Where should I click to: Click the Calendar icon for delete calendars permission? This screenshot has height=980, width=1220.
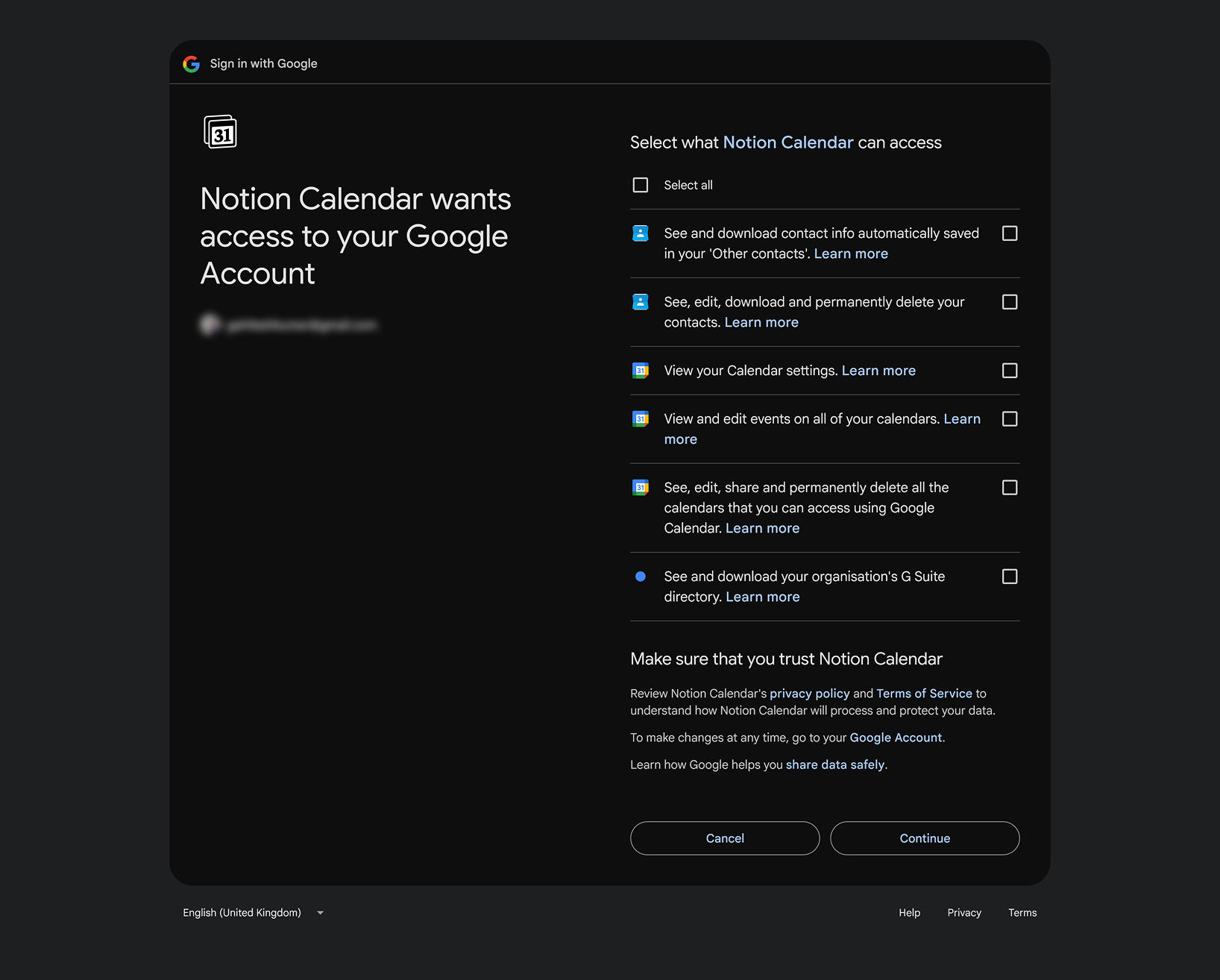(x=641, y=487)
